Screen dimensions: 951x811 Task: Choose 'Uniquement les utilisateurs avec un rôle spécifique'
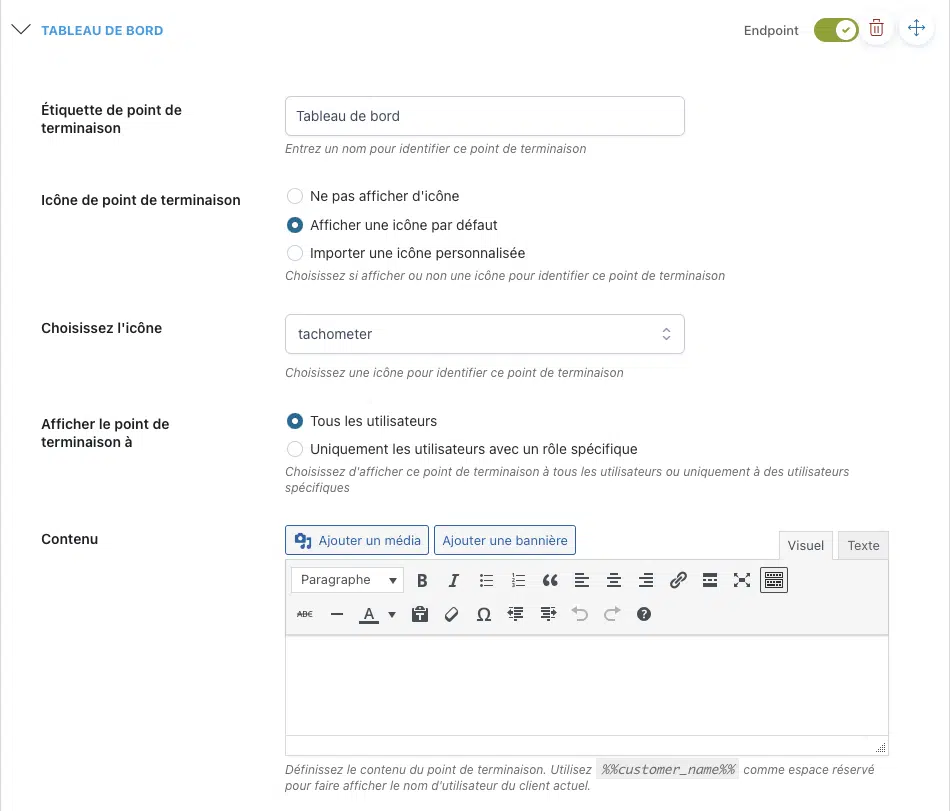click(295, 449)
